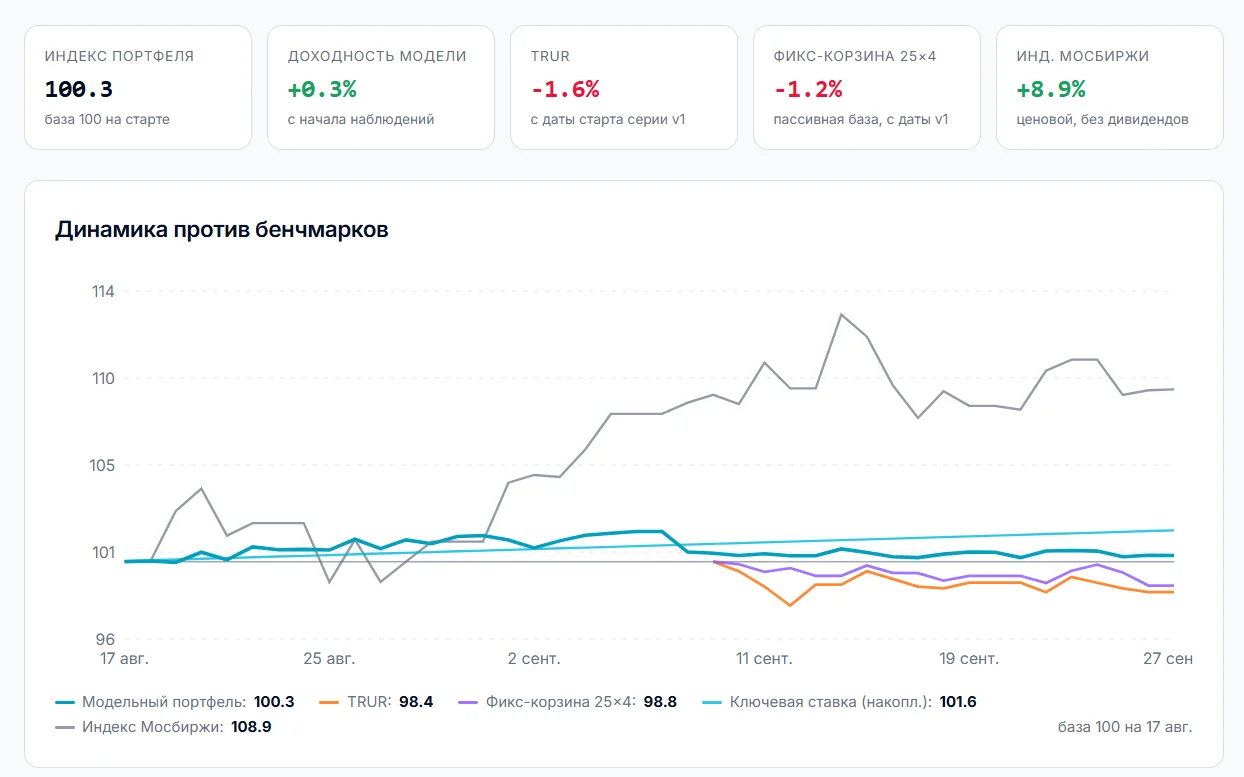The width and height of the screenshot is (1244, 777).
Task: Select the Фикс-корзина 25×4 card value -1.2%
Action: [x=808, y=90]
